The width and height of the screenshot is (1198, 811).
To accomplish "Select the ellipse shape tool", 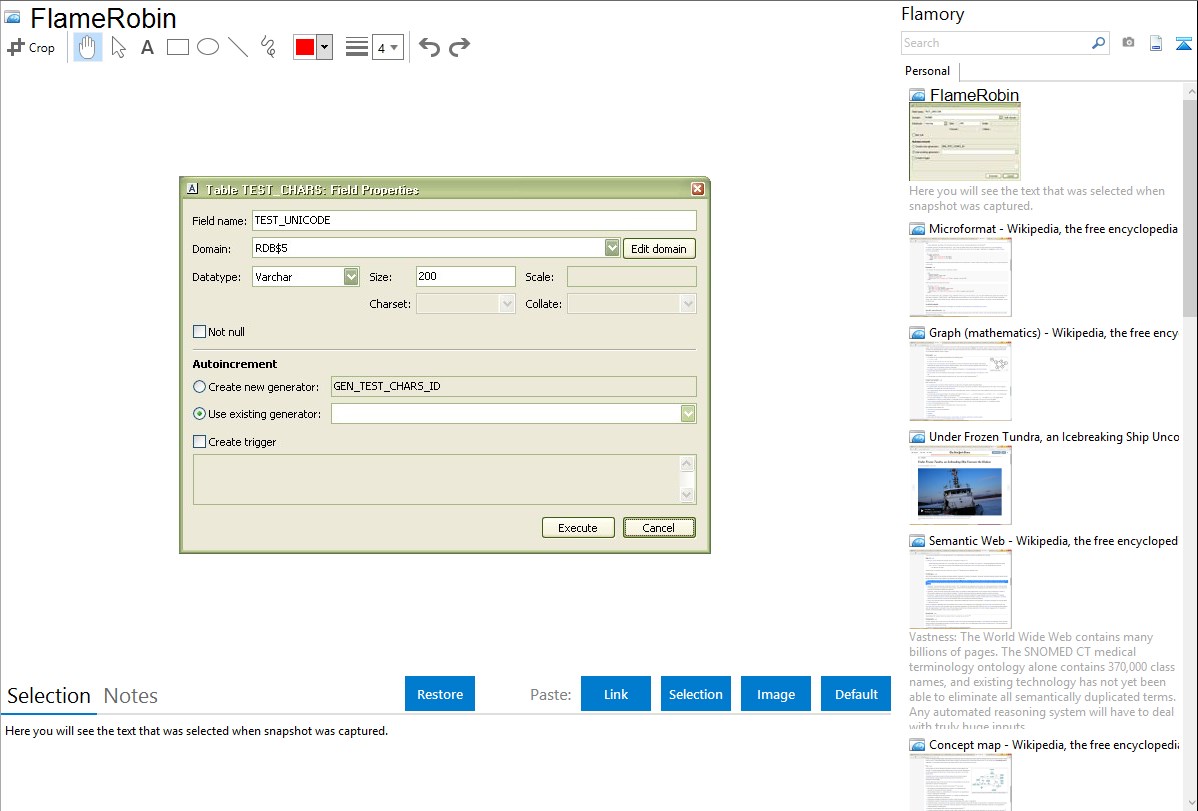I will coord(207,47).
